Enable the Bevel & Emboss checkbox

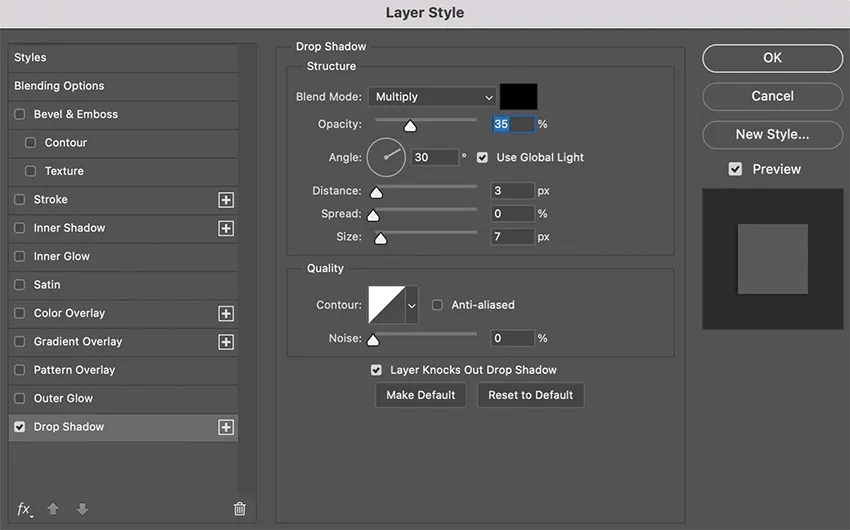[20, 115]
